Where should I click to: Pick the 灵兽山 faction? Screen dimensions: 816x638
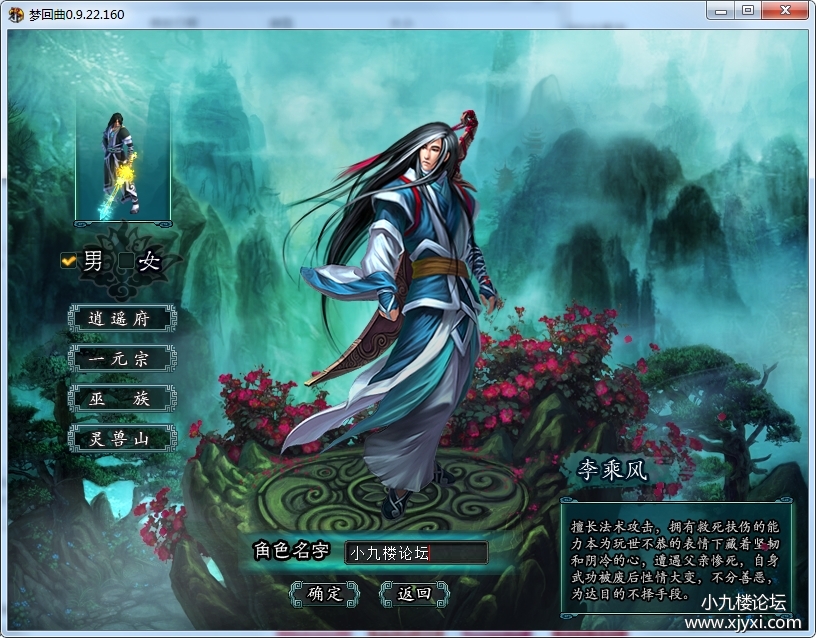(122, 438)
